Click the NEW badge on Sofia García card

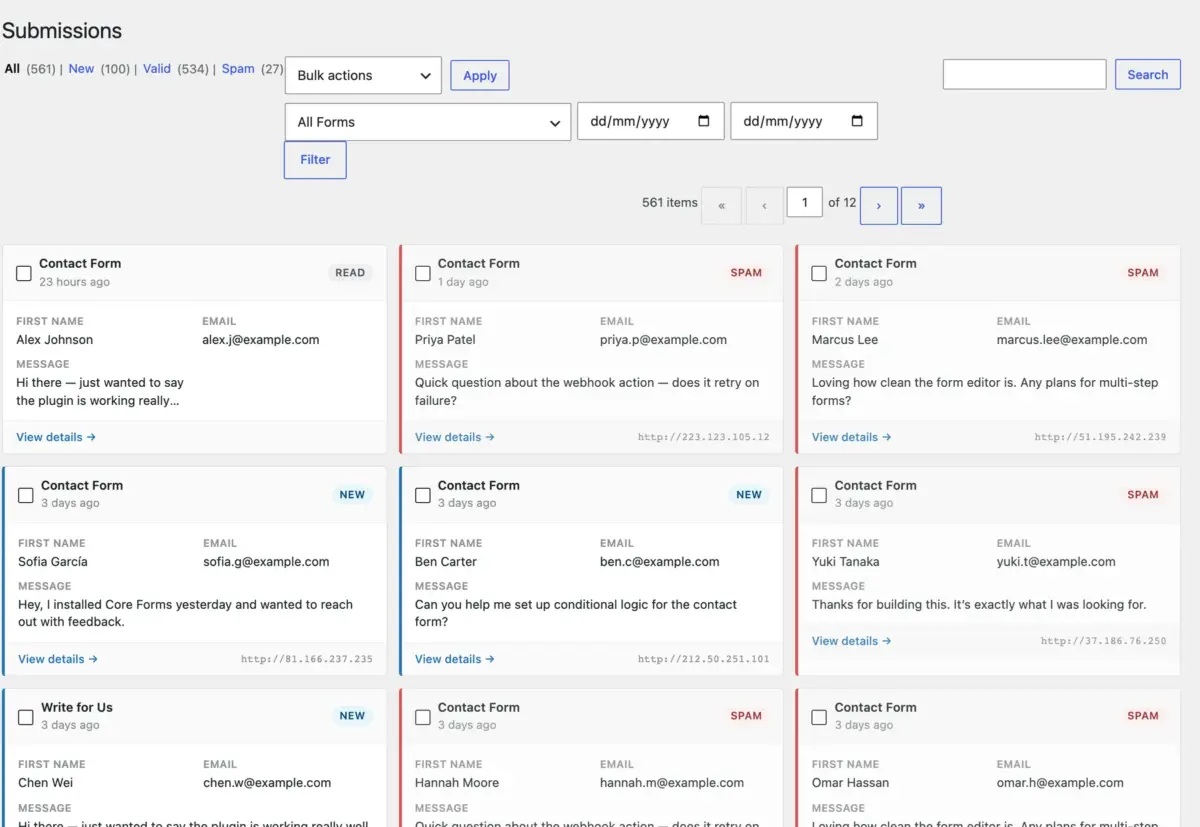(x=352, y=495)
